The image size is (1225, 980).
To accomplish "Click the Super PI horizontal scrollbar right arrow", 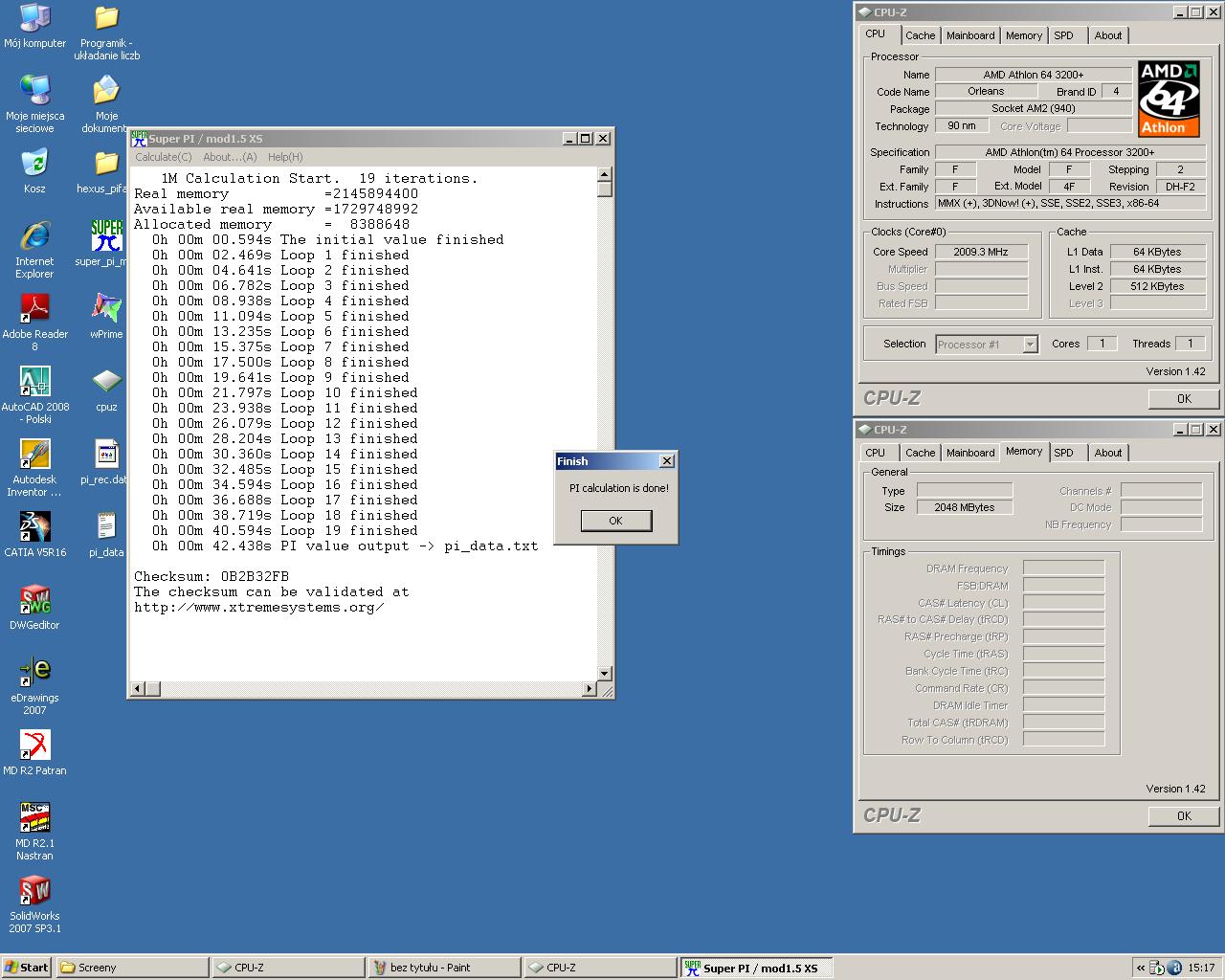I will (x=589, y=688).
